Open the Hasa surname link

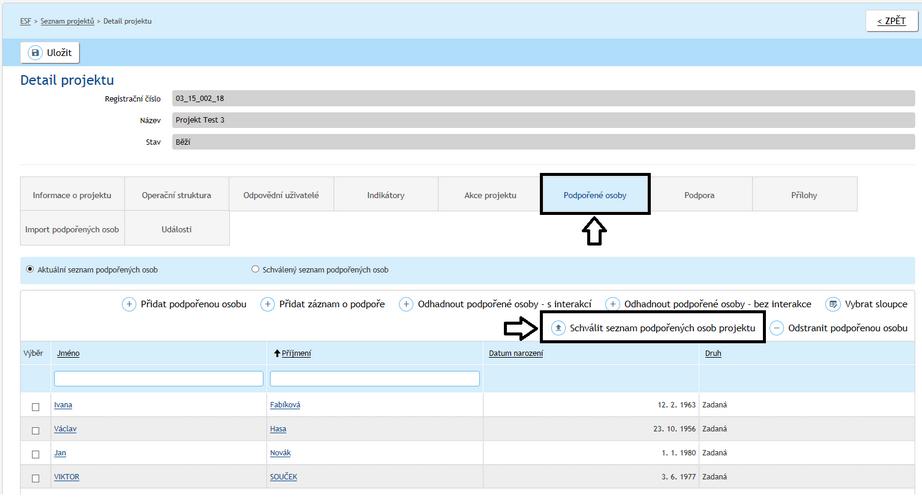(278, 429)
